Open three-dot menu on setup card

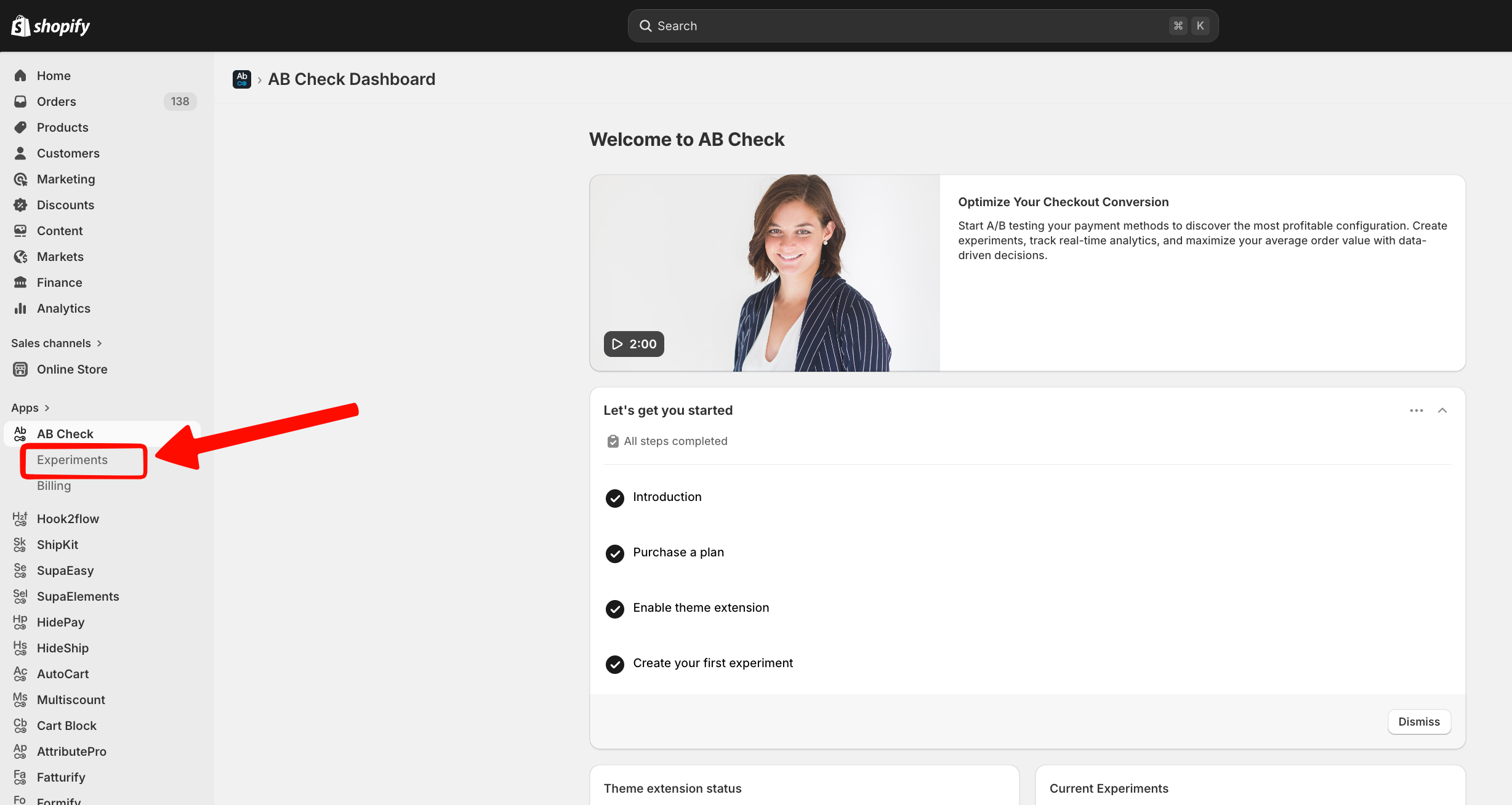1416,411
